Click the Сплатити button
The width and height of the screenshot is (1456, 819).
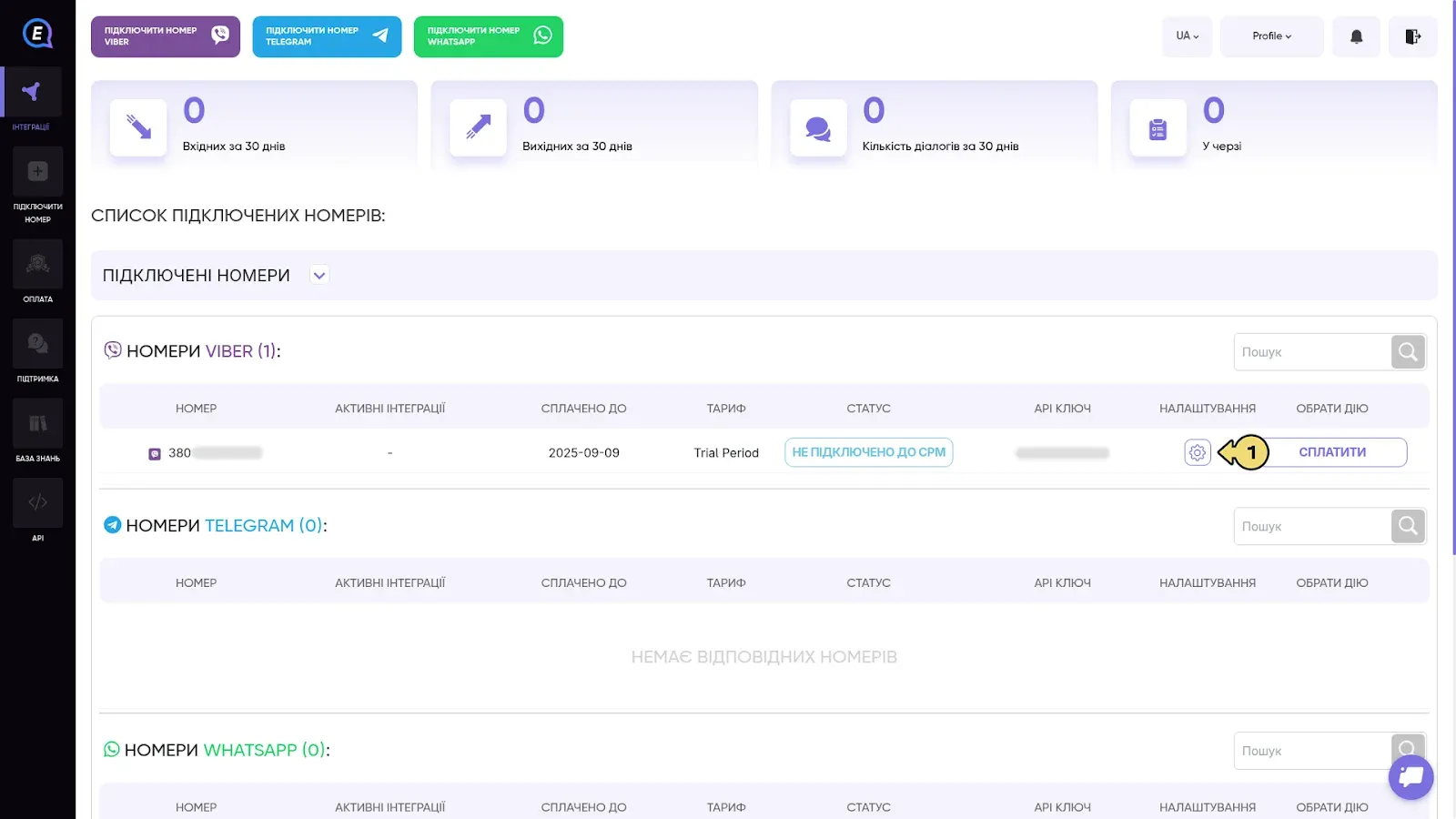[1332, 452]
